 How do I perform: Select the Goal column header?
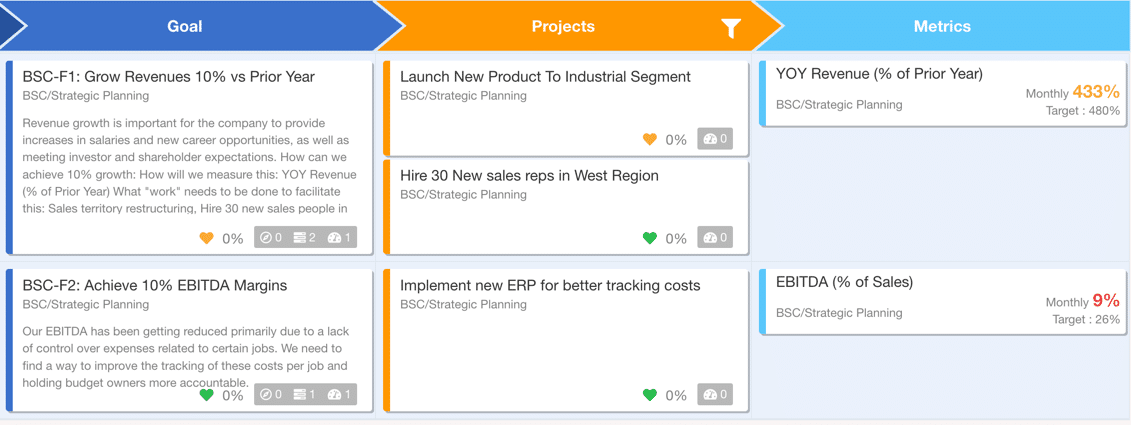(185, 27)
